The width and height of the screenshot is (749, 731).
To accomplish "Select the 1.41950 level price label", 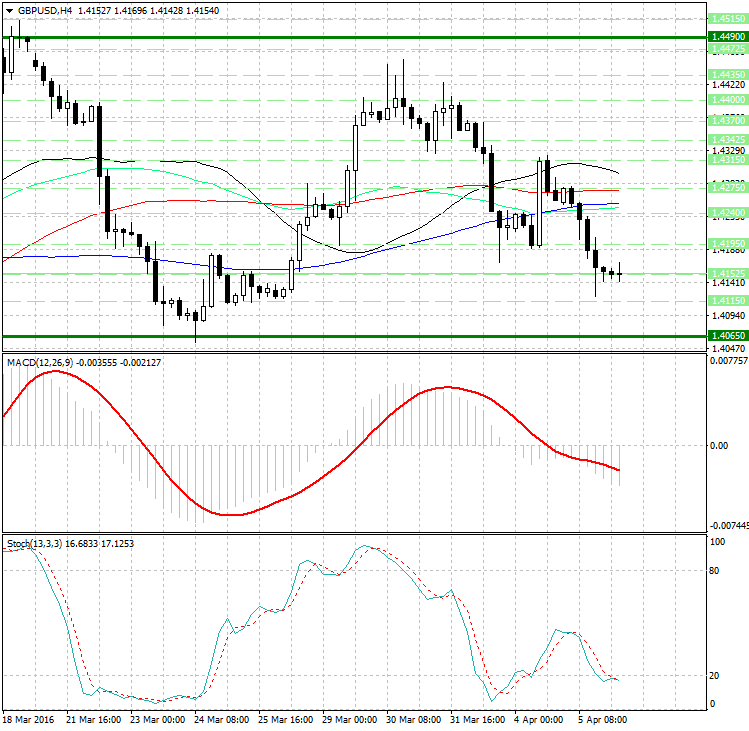I will 726,243.
